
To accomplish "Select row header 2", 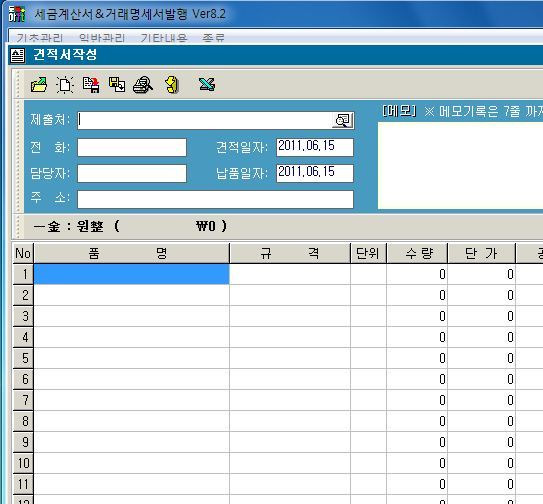I will click(x=23, y=295).
